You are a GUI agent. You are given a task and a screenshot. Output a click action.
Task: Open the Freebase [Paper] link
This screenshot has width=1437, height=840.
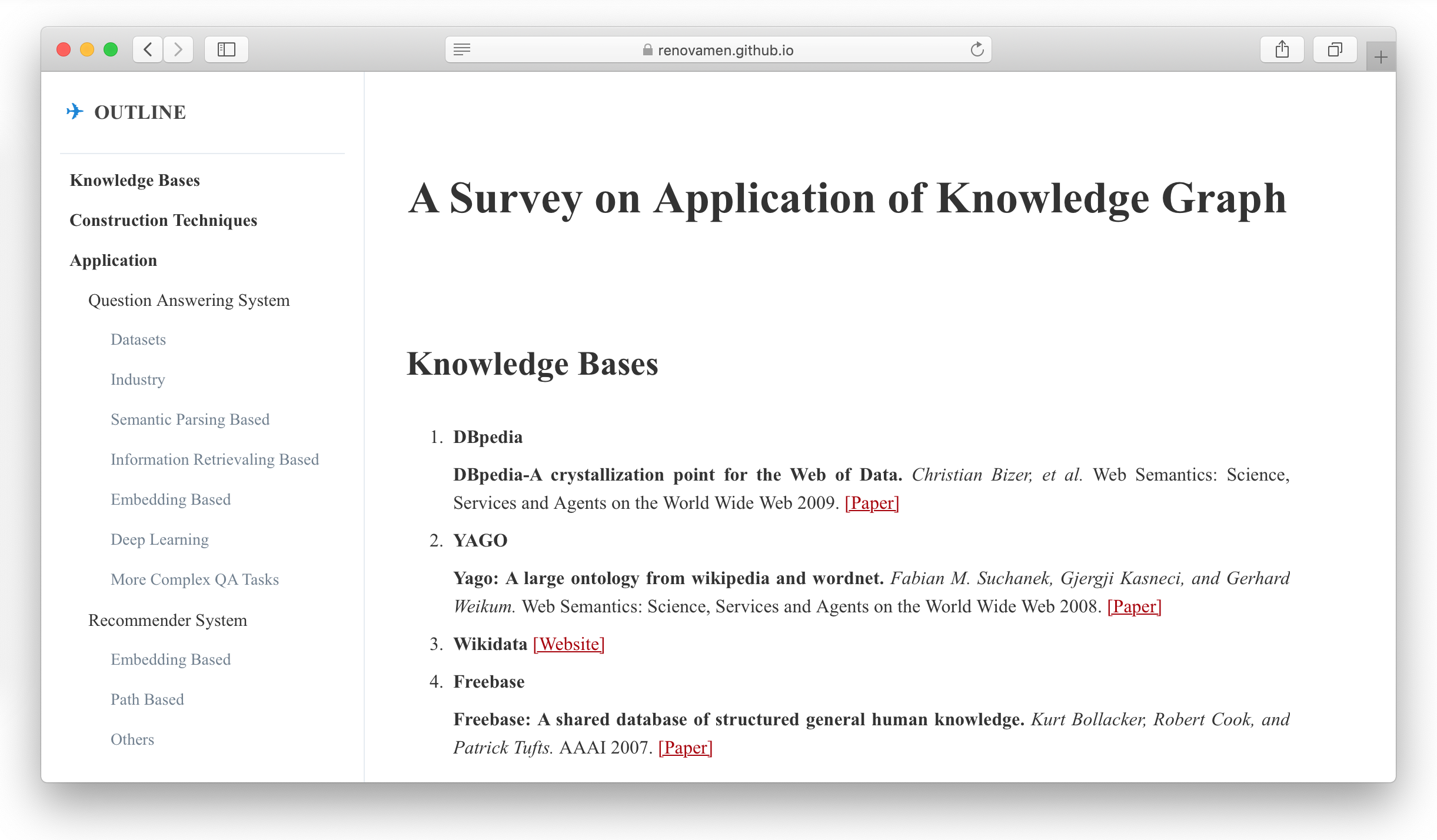[x=686, y=748]
